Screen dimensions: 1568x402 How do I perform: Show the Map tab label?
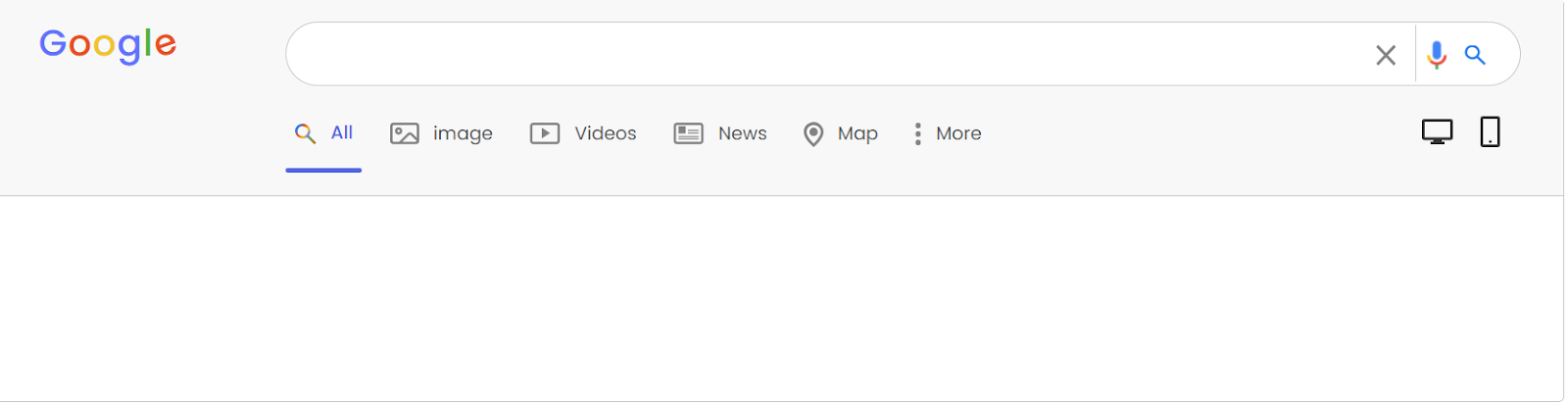click(x=857, y=133)
